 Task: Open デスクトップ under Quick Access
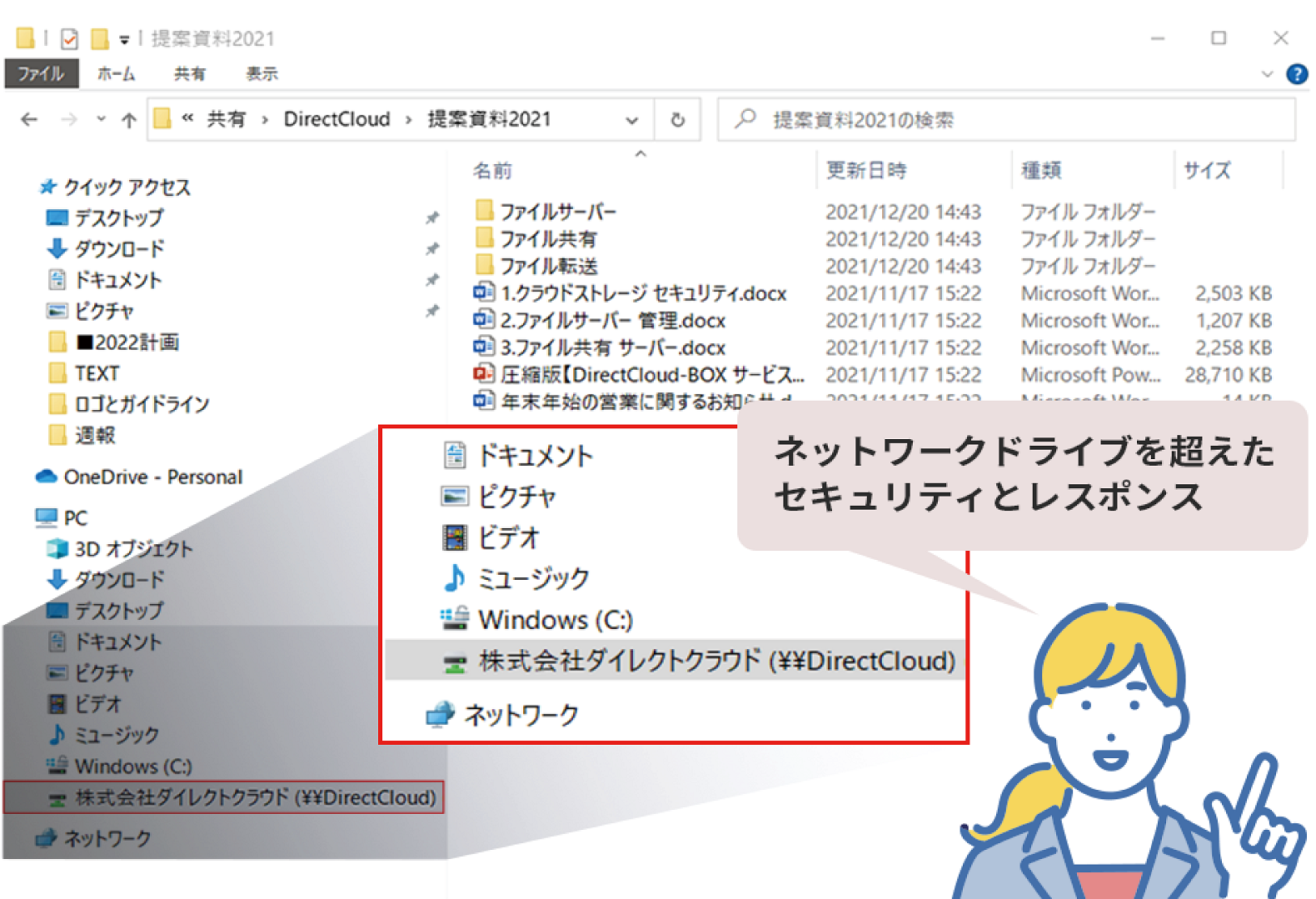tap(118, 217)
